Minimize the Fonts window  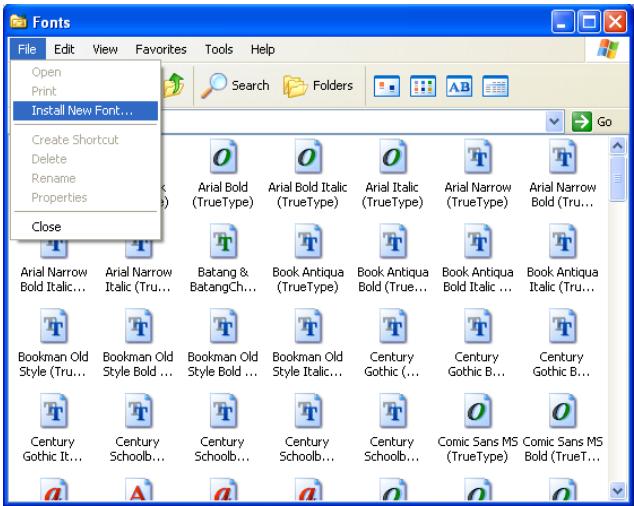click(x=562, y=22)
